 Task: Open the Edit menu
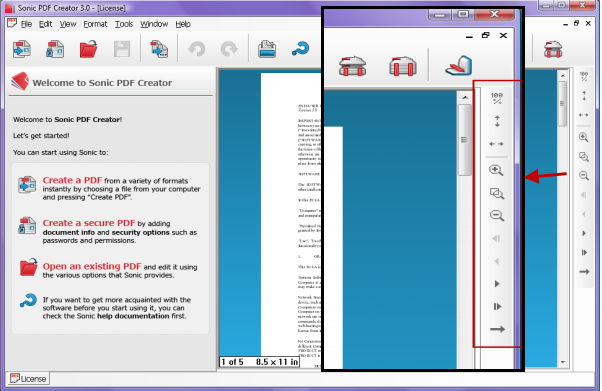click(45, 24)
